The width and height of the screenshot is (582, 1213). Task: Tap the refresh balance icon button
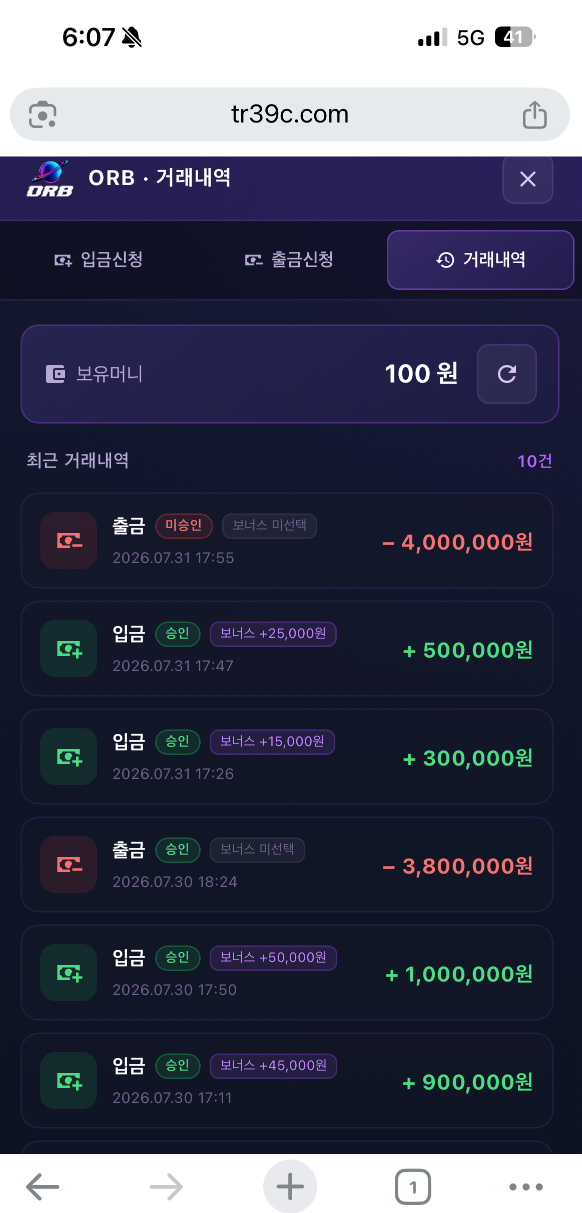coord(507,374)
